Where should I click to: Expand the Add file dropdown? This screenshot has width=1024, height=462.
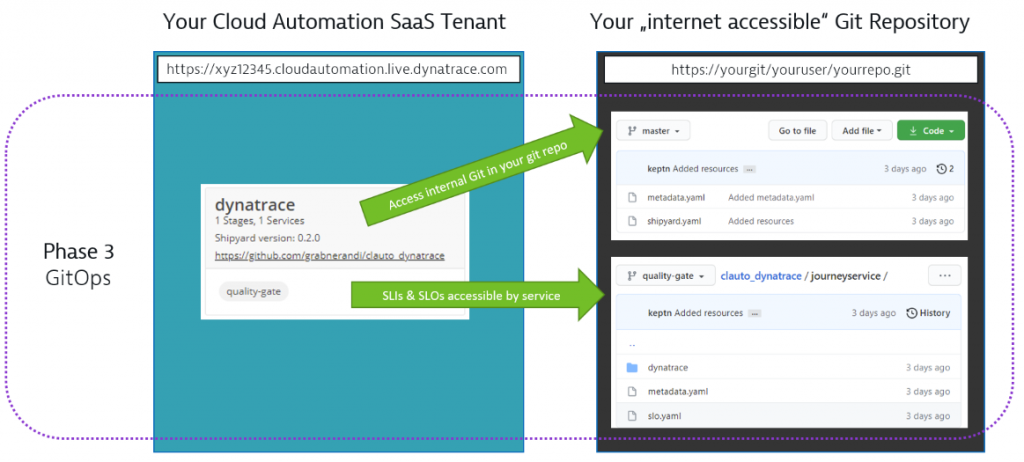click(861, 131)
